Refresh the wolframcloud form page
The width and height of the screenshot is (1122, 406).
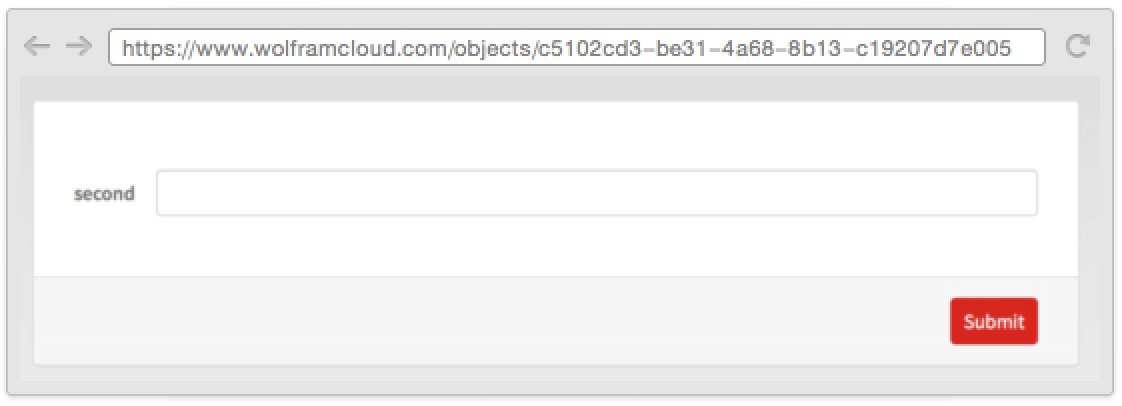pyautogui.click(x=1078, y=47)
